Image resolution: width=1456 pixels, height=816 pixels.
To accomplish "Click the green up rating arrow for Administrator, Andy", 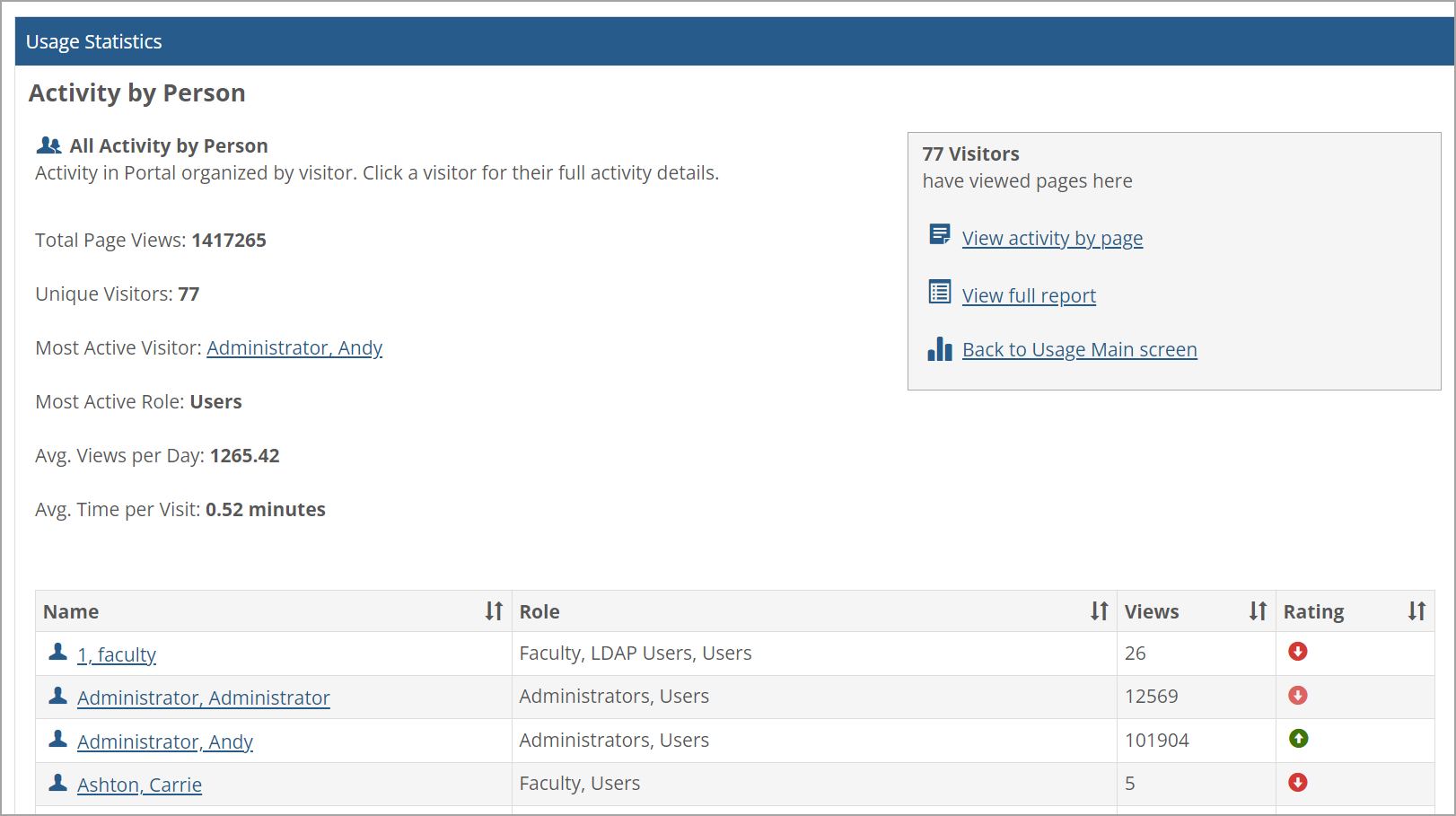I will pyautogui.click(x=1298, y=738).
